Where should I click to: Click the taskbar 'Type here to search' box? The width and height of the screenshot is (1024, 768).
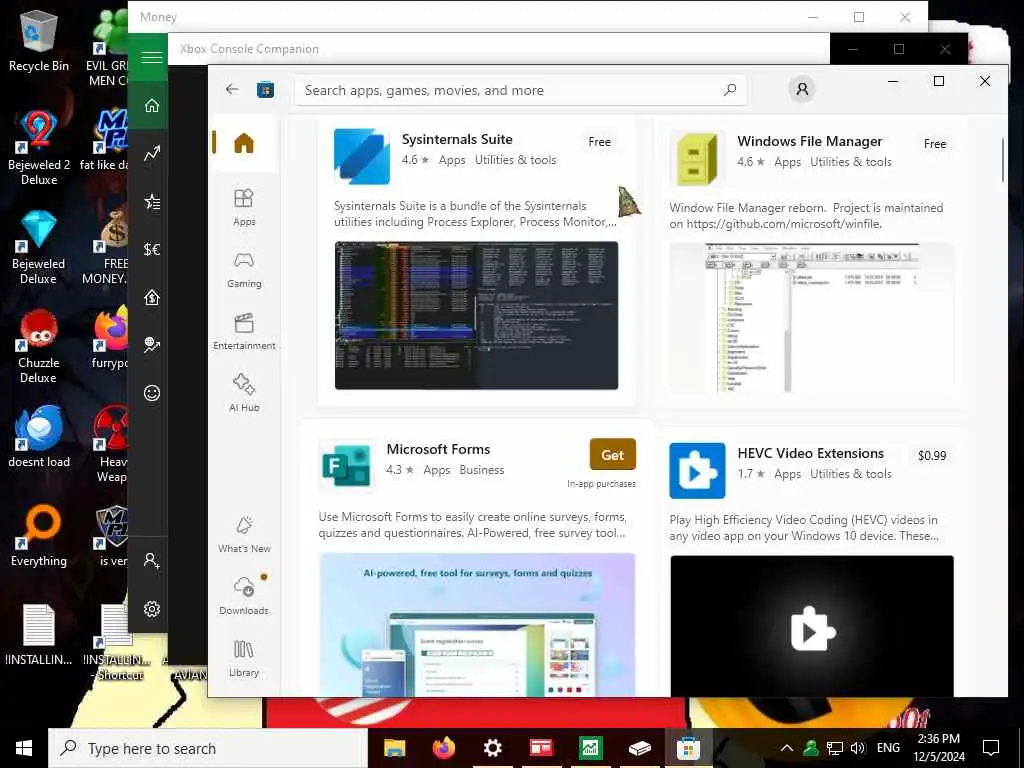[208, 748]
